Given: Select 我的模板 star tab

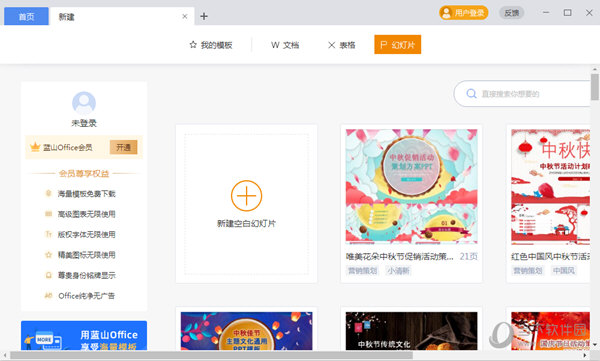Looking at the screenshot, I should 211,45.
